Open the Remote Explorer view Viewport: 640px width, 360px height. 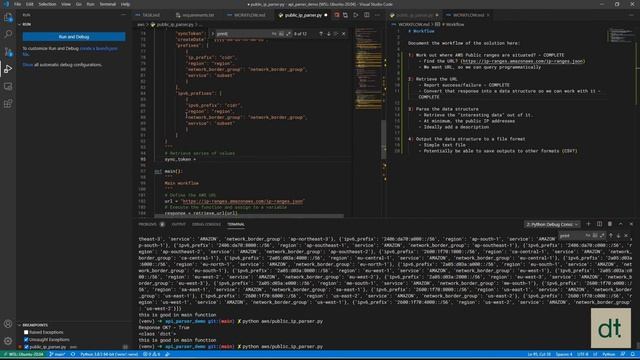(x=8, y=87)
